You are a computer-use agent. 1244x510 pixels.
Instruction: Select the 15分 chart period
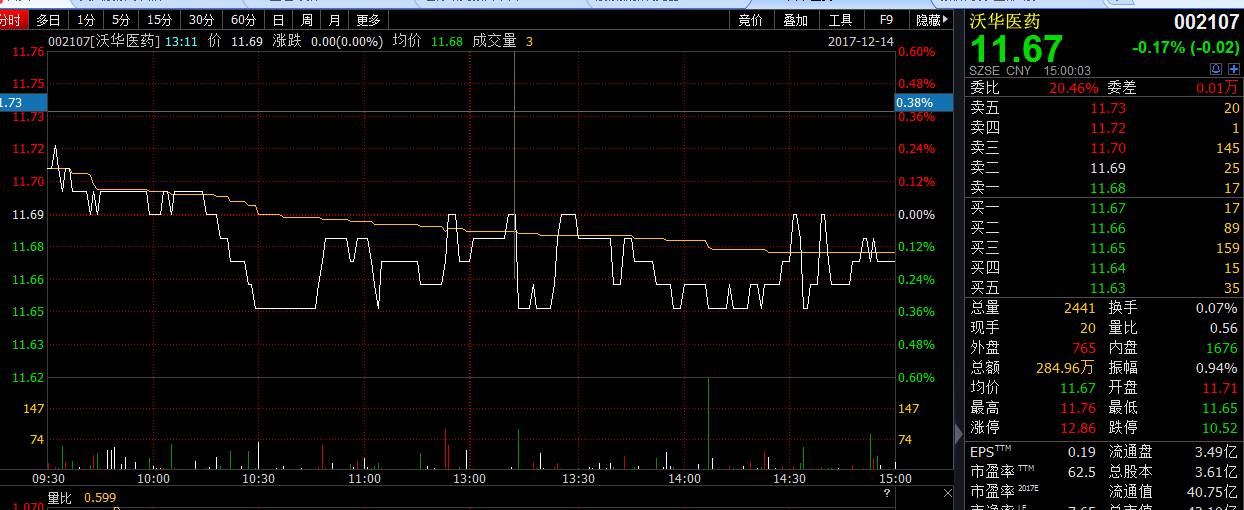tap(158, 19)
